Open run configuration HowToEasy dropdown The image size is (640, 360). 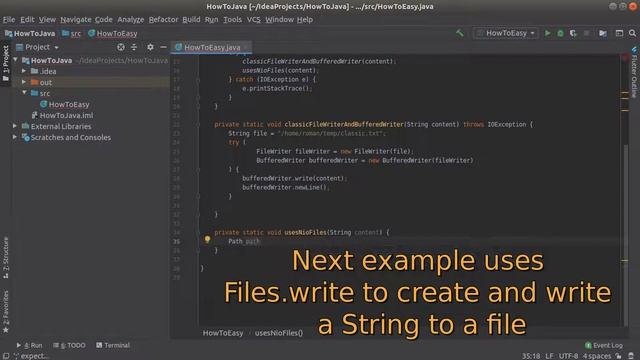(x=506, y=33)
